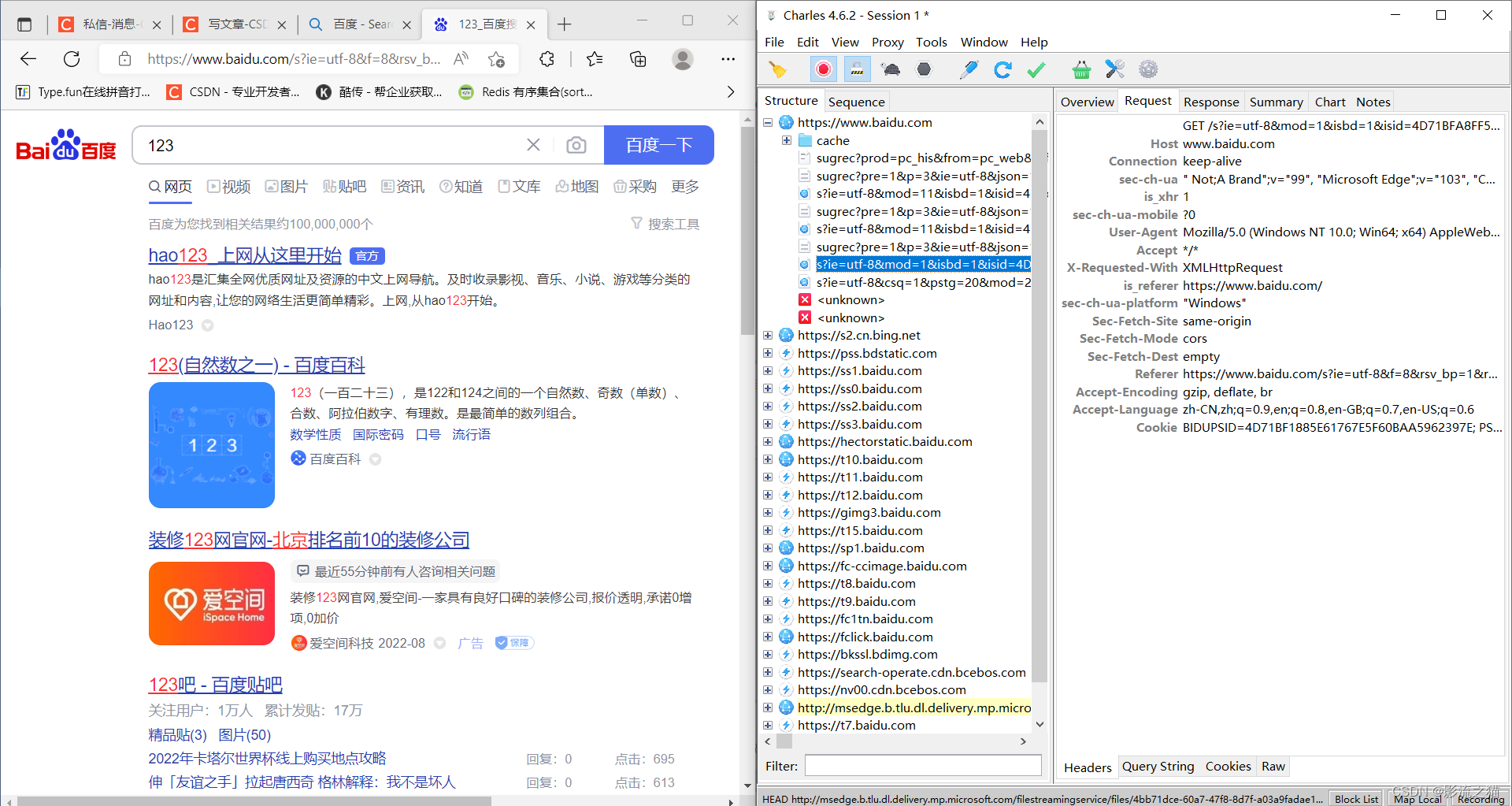Switch to Query String bottom tab
The height and width of the screenshot is (806, 1512).
coord(1158,767)
